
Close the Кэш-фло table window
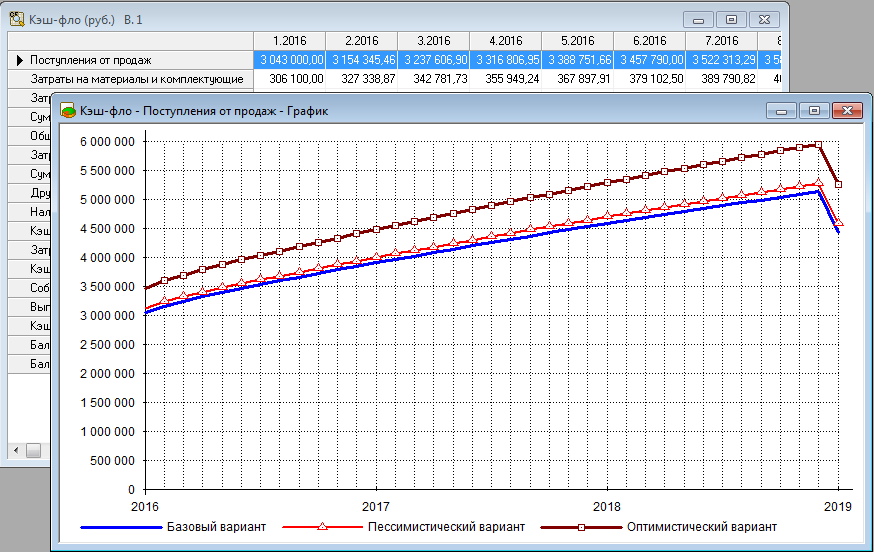[765, 20]
